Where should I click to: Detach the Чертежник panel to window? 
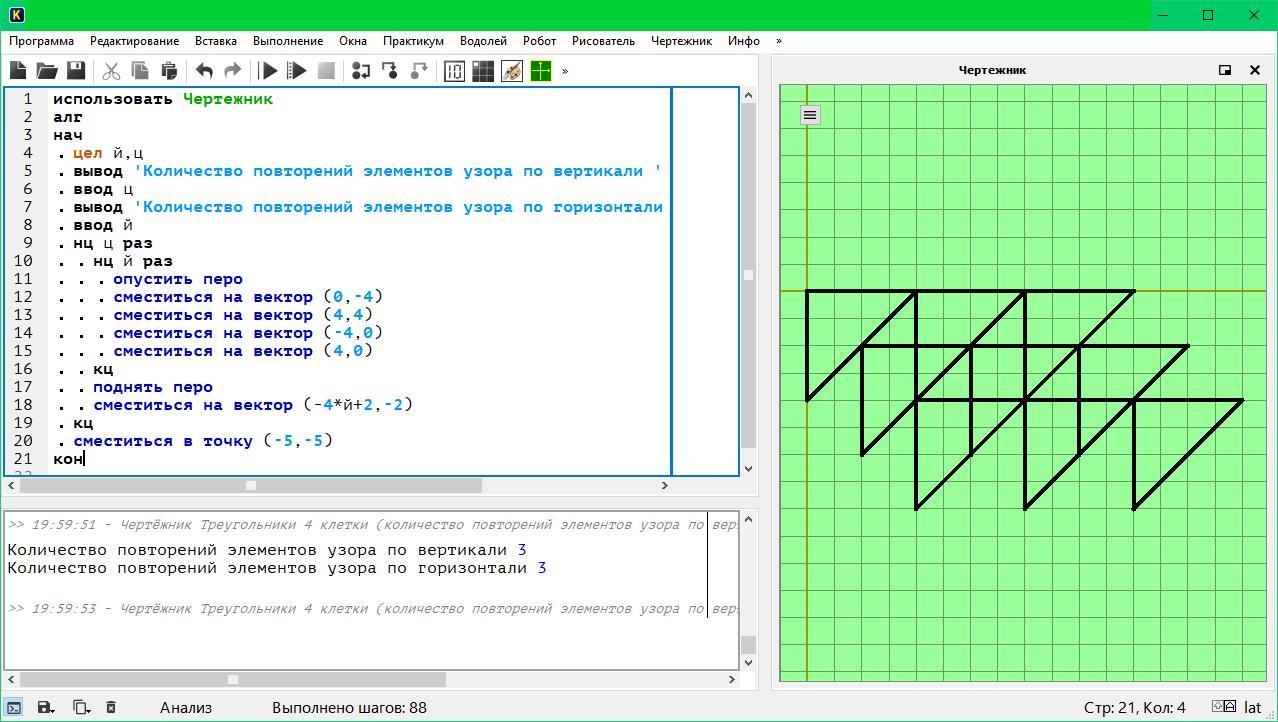tap(1225, 70)
